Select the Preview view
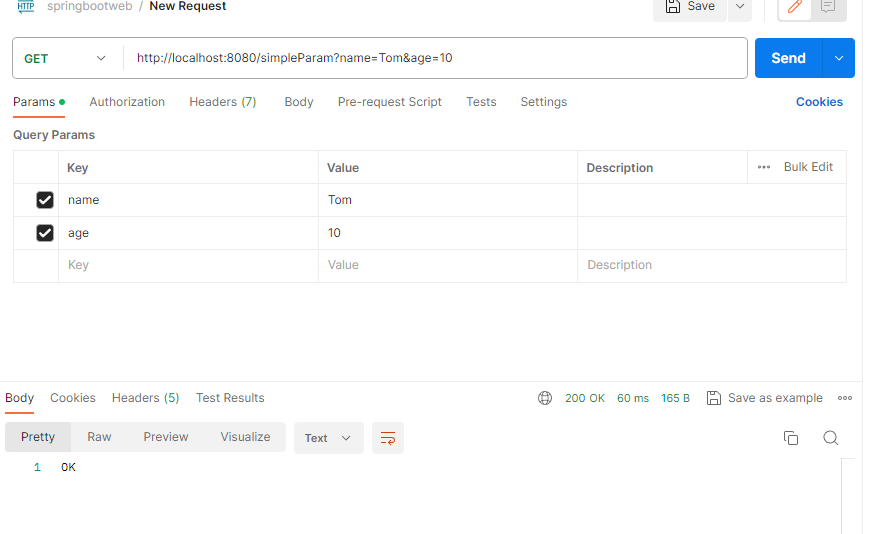This screenshot has width=871, height=534. tap(166, 437)
